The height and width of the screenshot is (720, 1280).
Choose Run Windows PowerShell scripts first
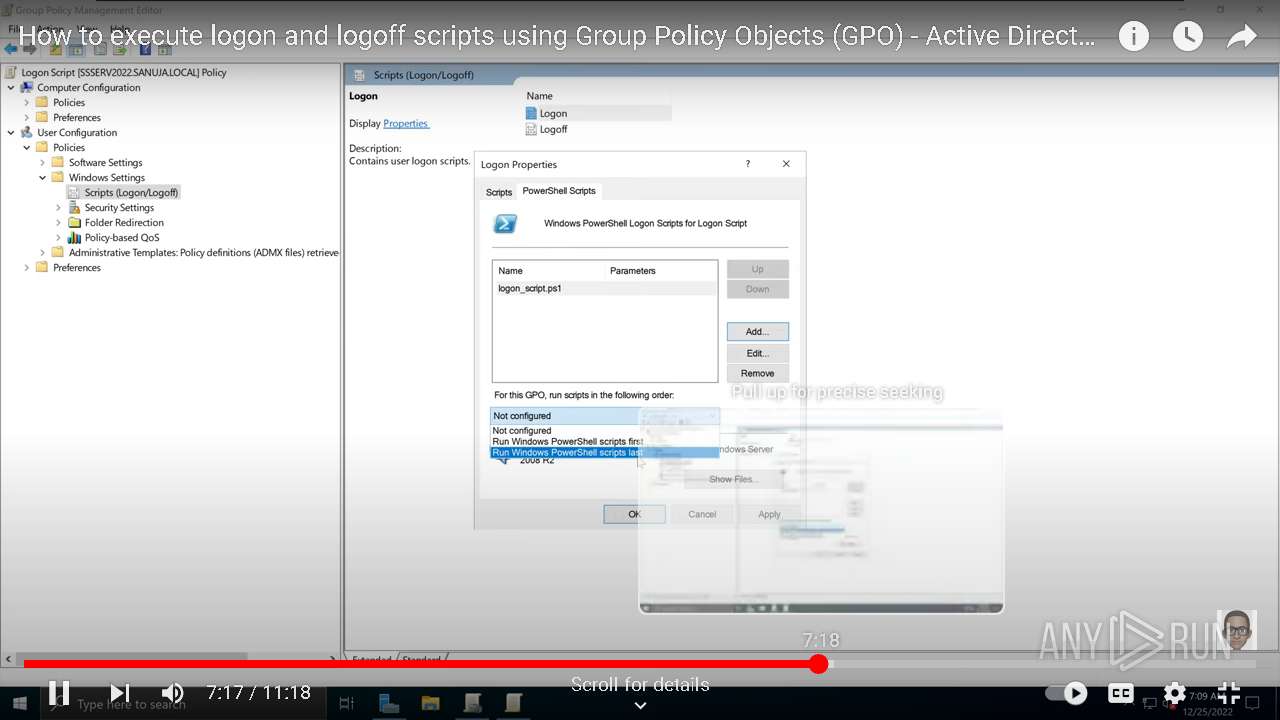click(605, 441)
